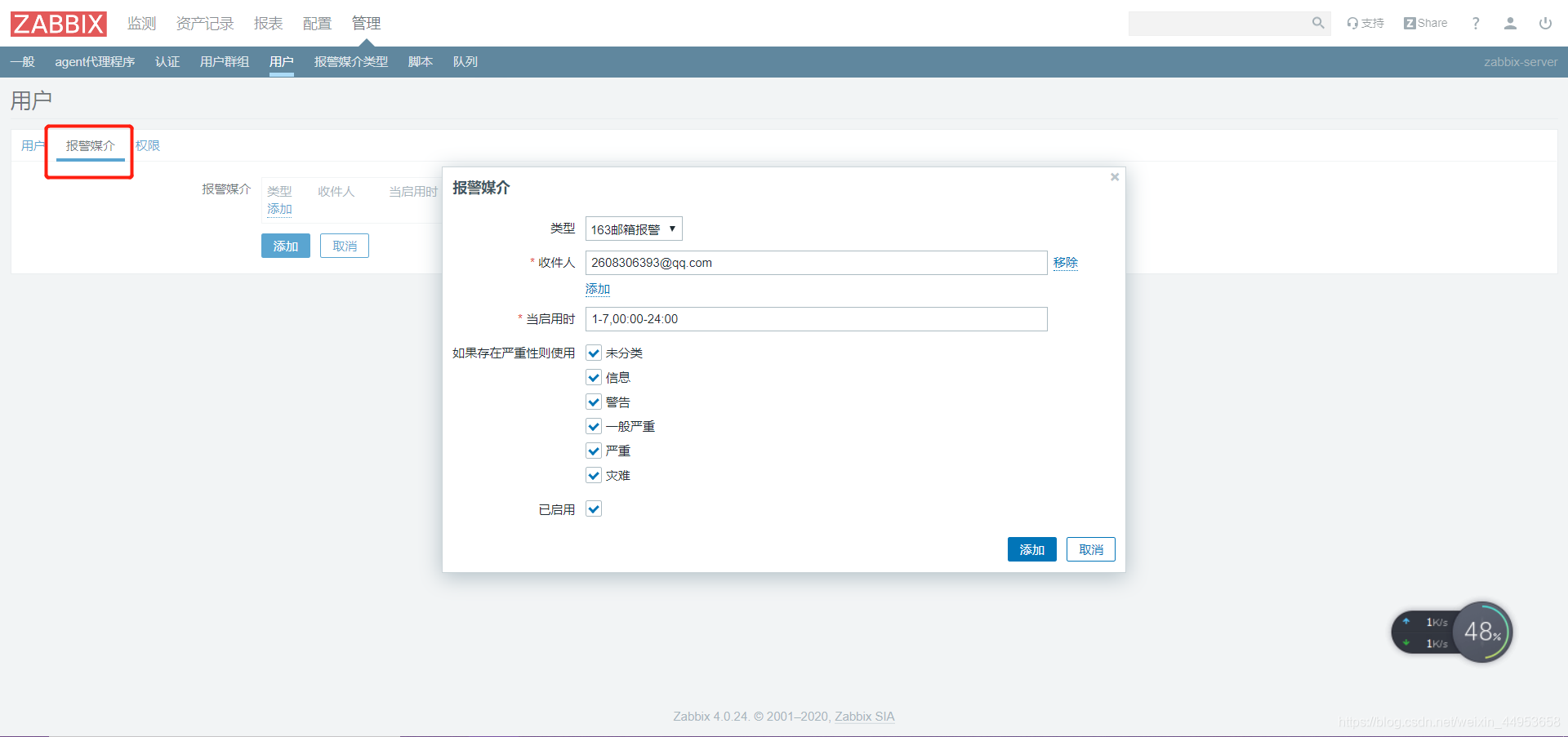The height and width of the screenshot is (737, 1568).
Task: Click the logout power icon
Action: point(1545,23)
